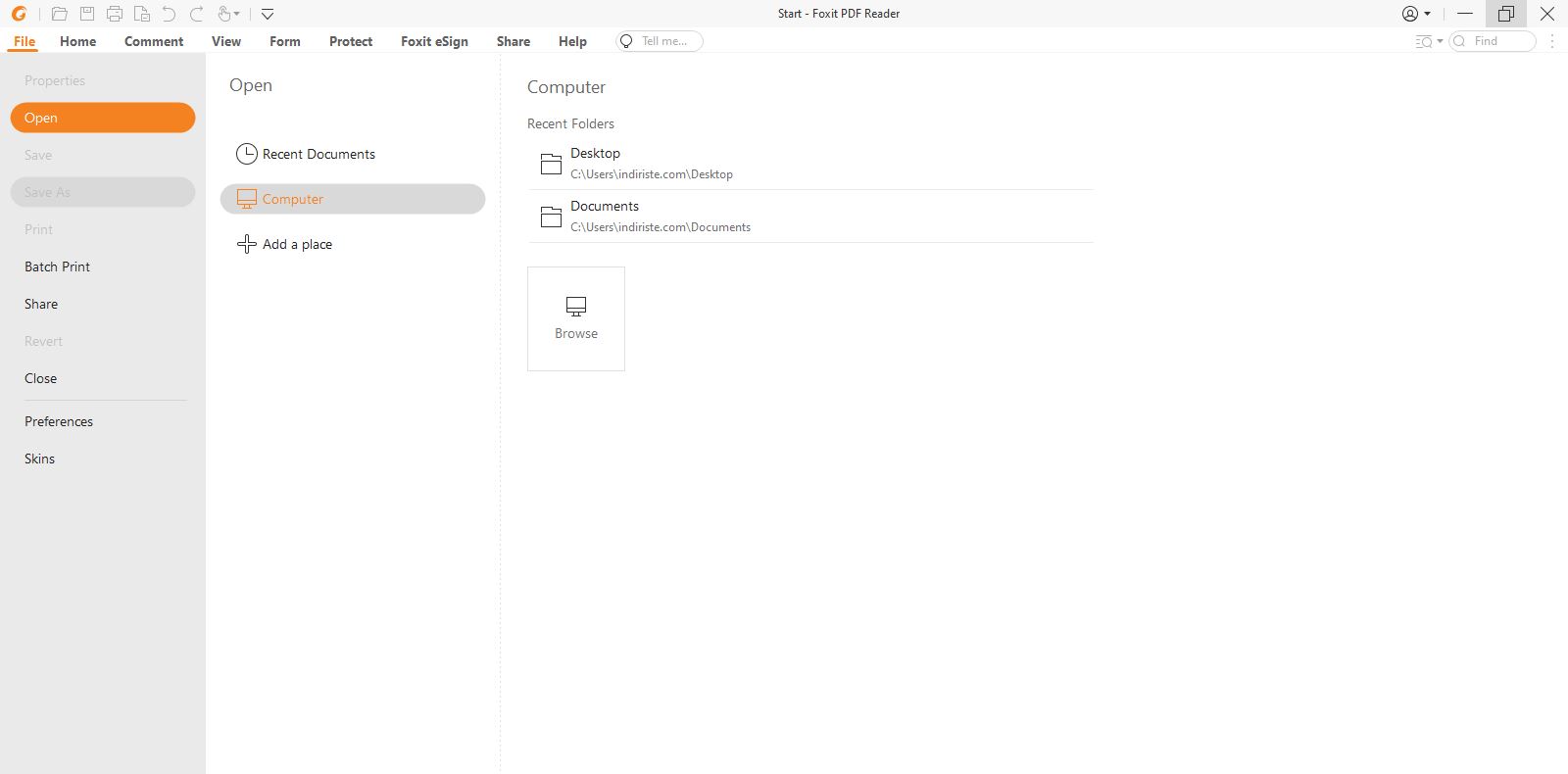This screenshot has height=774, width=1568.
Task: Click the create PDF from file icon
Action: (142, 14)
